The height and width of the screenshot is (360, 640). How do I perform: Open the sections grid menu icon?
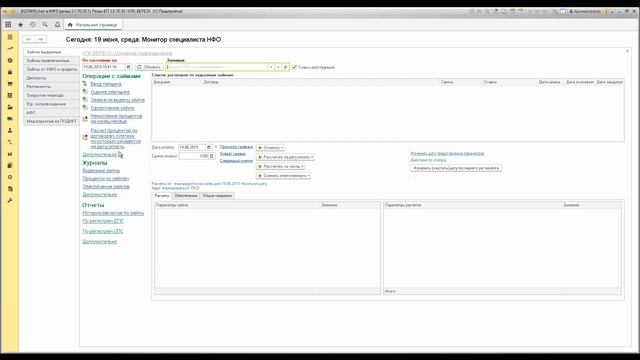point(8,24)
